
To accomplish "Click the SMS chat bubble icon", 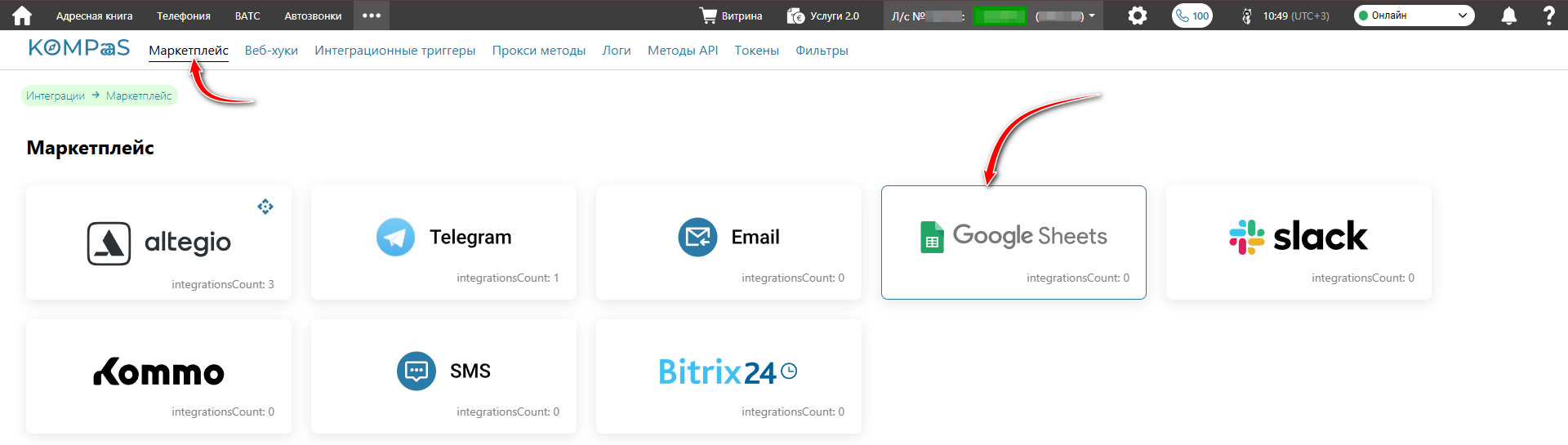I will pos(416,371).
